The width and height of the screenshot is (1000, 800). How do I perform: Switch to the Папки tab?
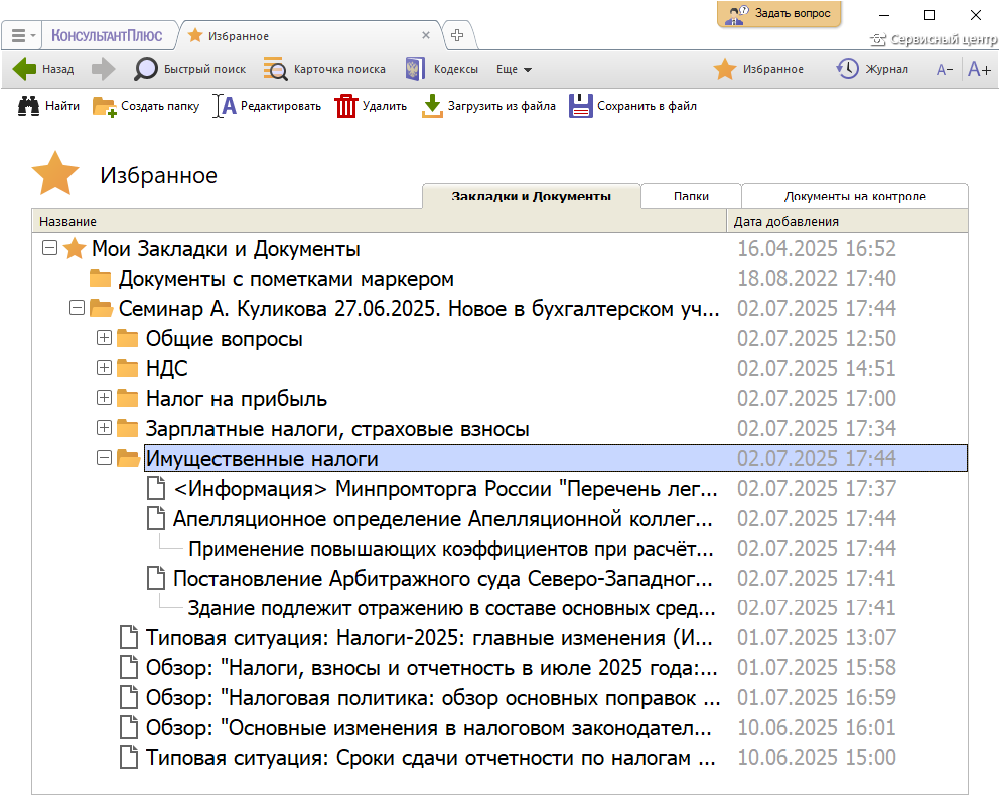pyautogui.click(x=691, y=196)
